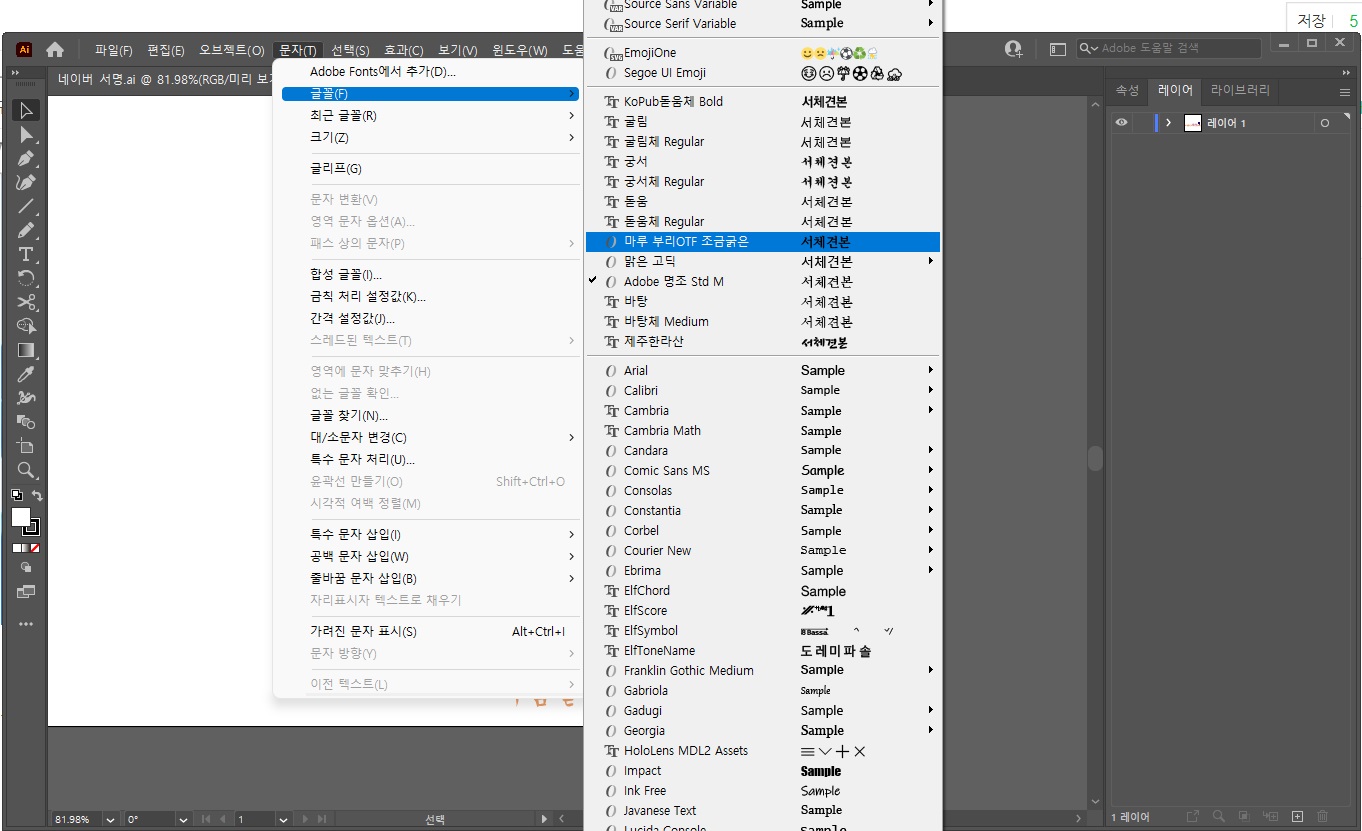Open Layers panel hamburger menu

[x=1345, y=91]
